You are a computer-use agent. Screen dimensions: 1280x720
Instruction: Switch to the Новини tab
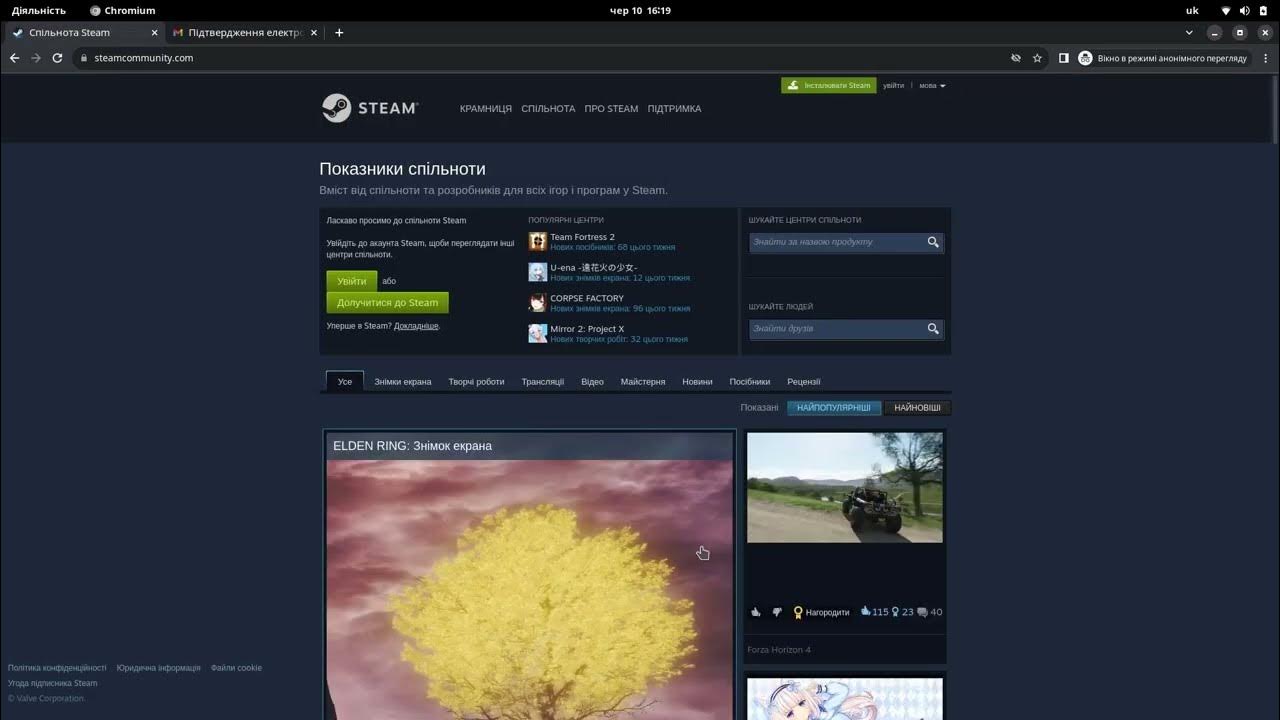(698, 382)
